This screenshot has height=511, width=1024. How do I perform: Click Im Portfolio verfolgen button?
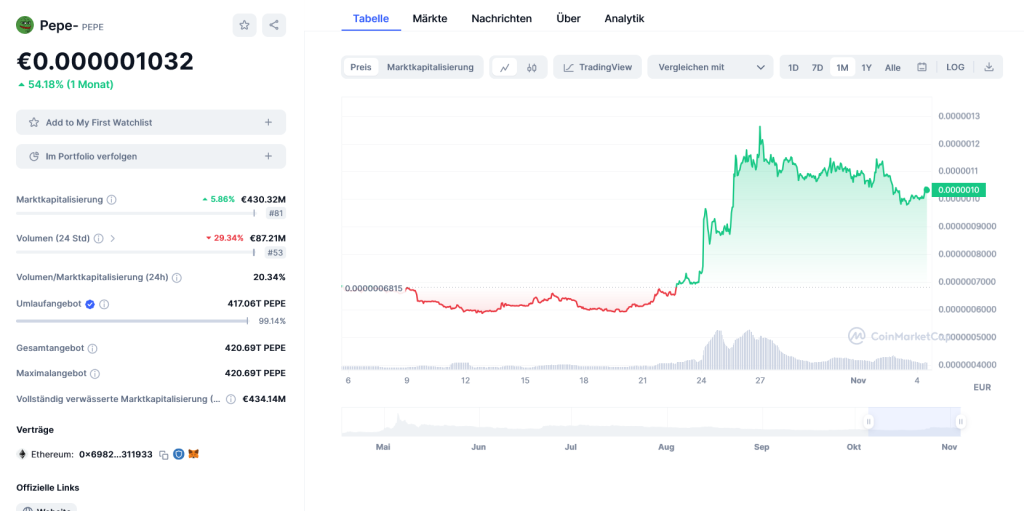coord(151,156)
